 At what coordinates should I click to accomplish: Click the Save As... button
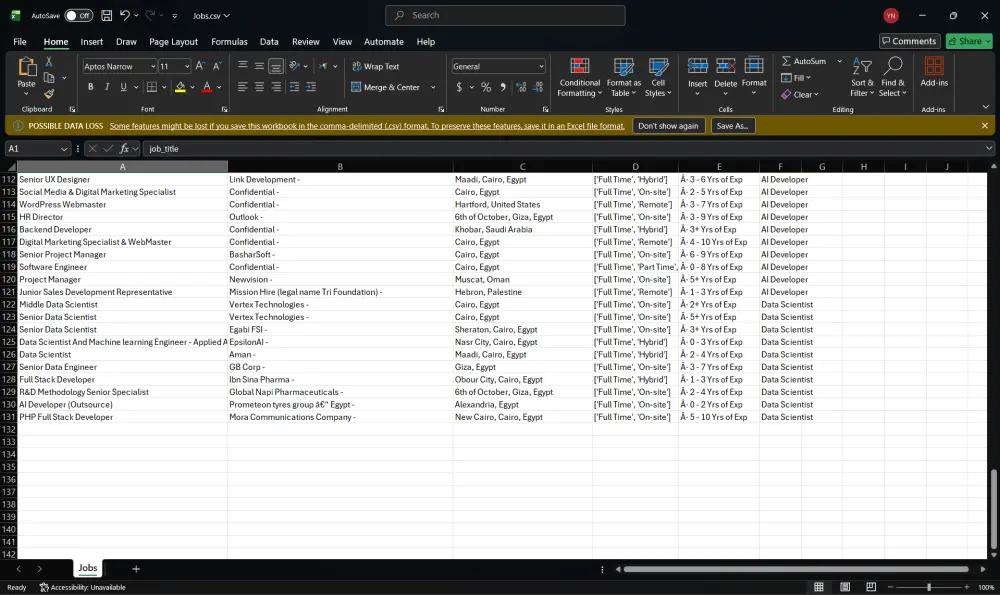coord(732,126)
